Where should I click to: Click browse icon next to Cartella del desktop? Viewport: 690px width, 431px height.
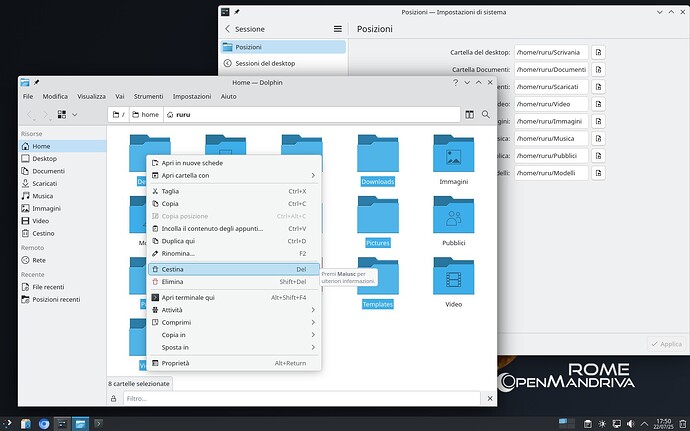pyautogui.click(x=598, y=52)
